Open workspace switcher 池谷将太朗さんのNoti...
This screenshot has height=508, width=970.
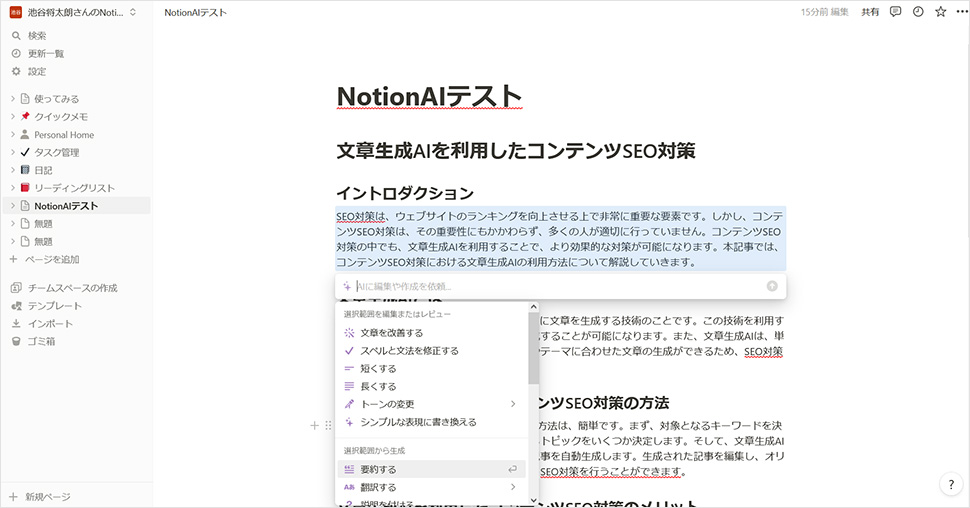click(73, 12)
